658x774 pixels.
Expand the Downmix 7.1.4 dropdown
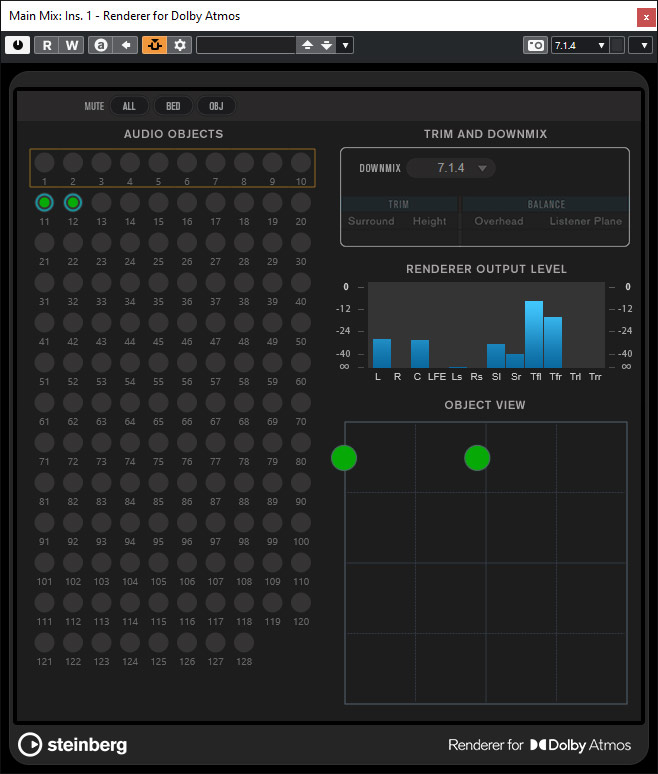451,168
